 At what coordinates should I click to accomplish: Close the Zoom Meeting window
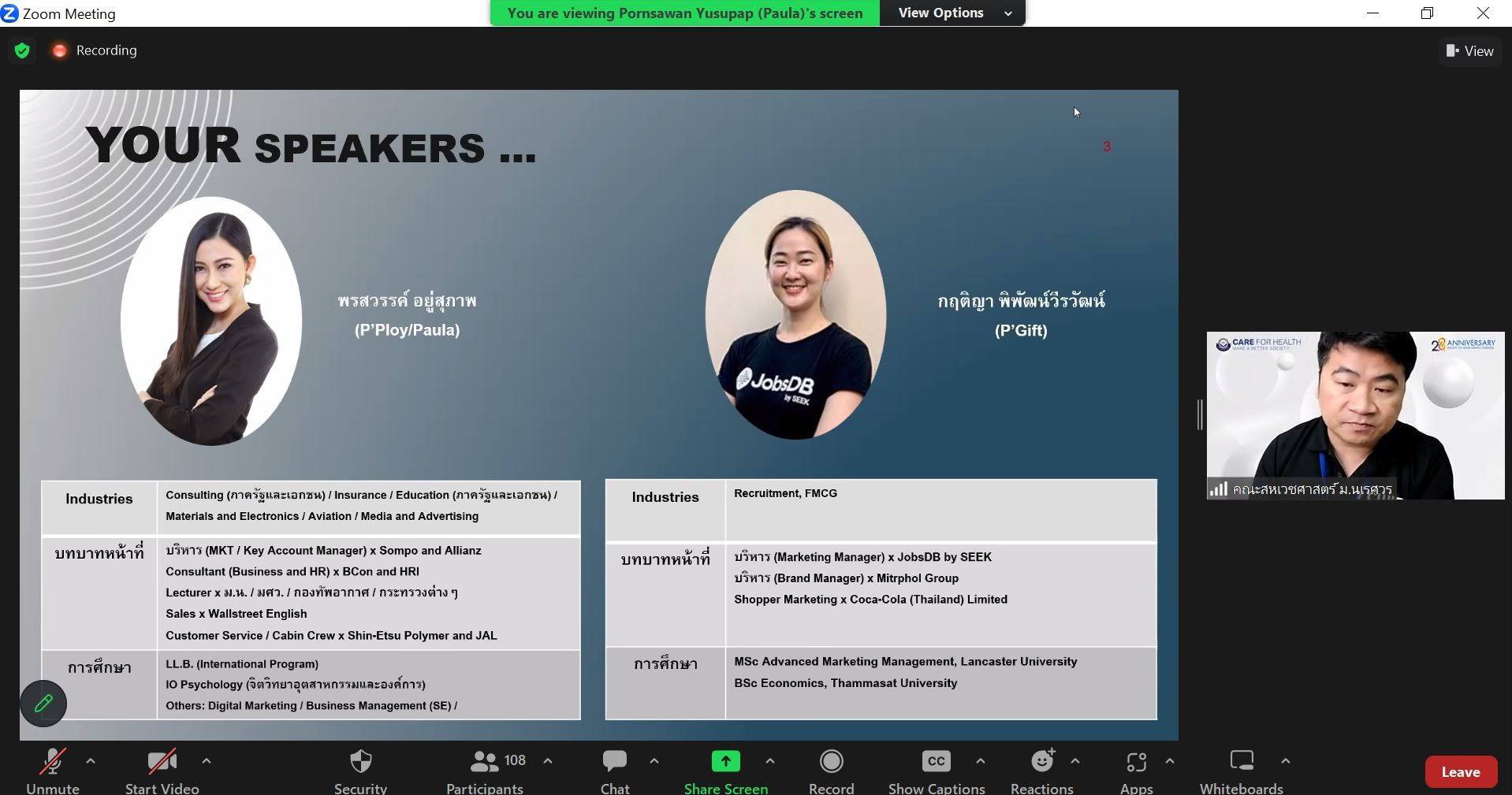coord(1484,13)
